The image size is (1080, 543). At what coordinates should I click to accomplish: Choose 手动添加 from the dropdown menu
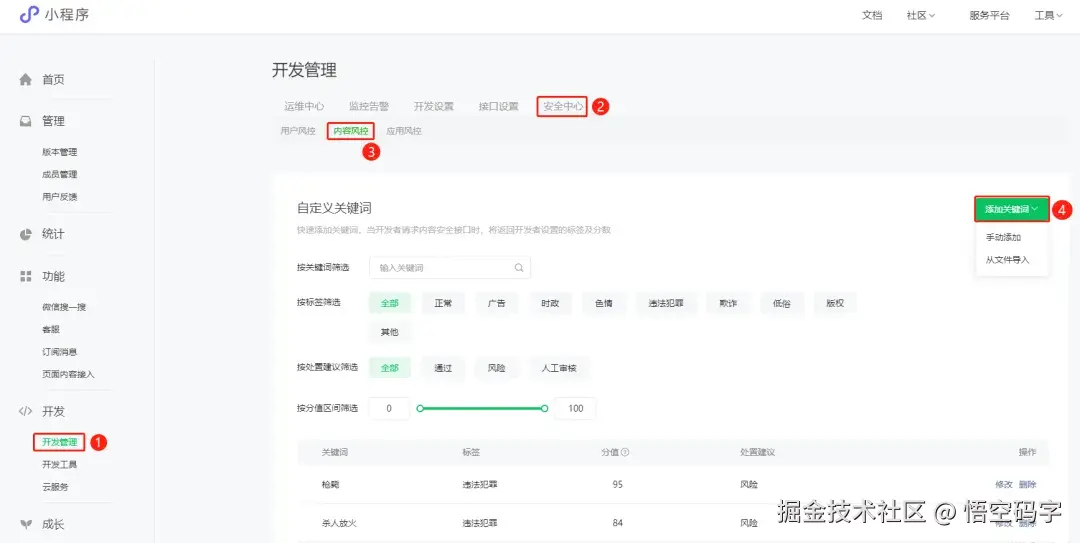pyautogui.click(x=1003, y=238)
